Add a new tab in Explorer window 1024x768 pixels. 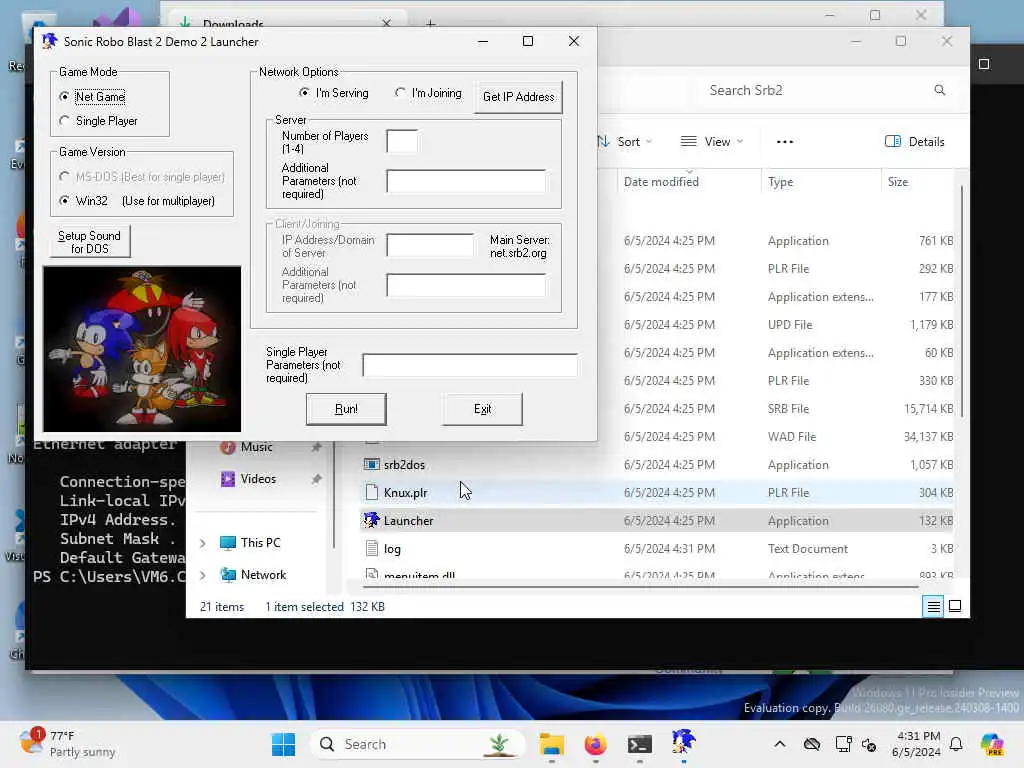(x=430, y=23)
